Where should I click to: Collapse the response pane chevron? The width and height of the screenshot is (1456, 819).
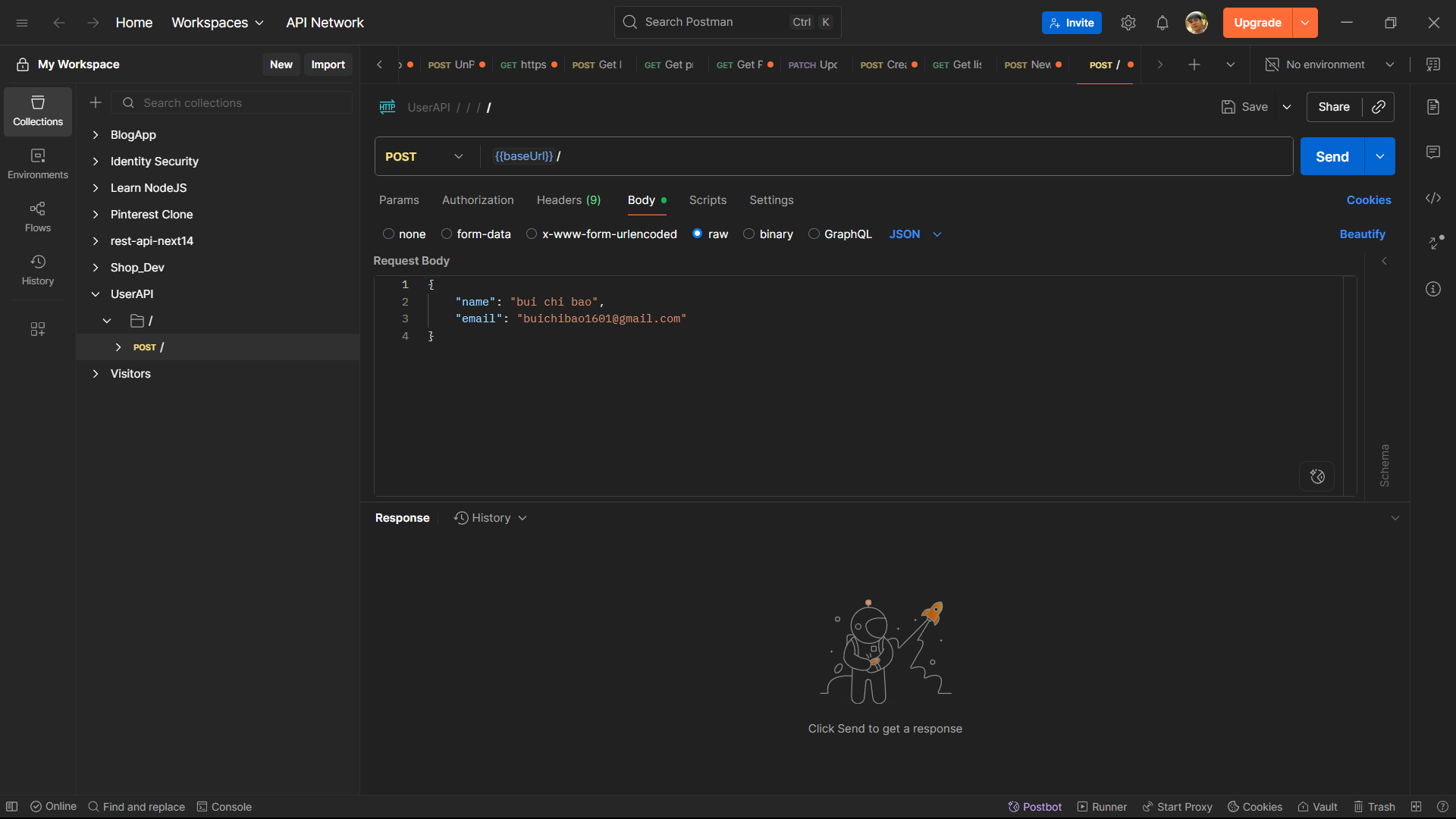point(1395,518)
